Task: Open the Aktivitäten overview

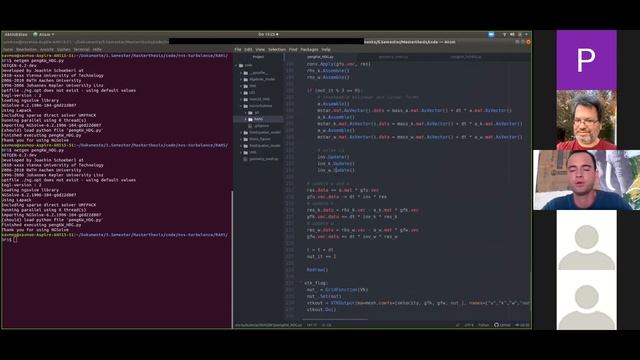Action: pyautogui.click(x=16, y=35)
